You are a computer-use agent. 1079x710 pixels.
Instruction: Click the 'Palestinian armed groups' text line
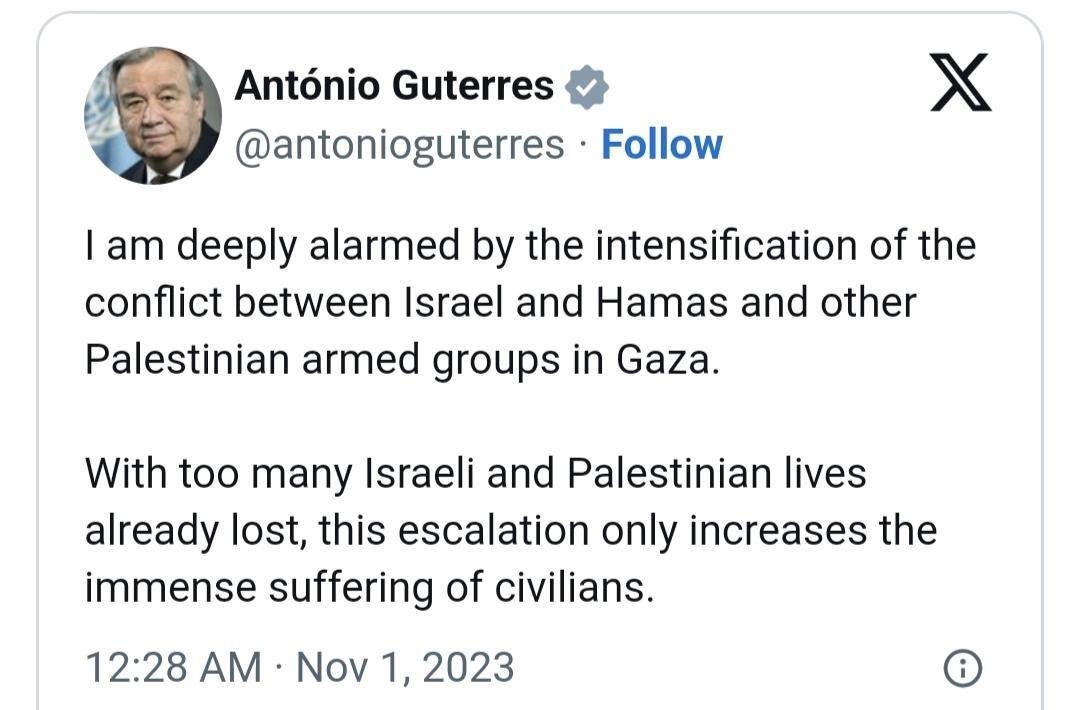coord(402,360)
